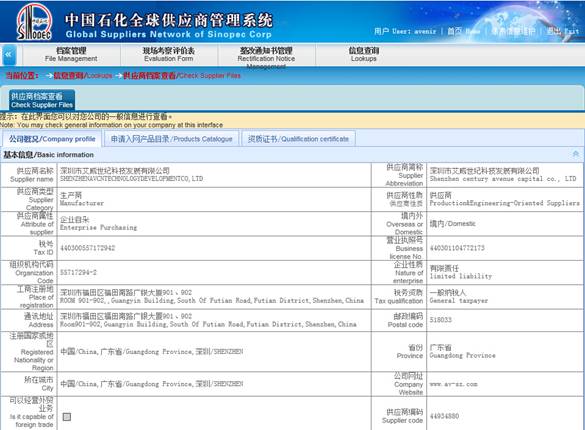The height and width of the screenshot is (430, 585).
Task: Switch to the Products Catalogue tab
Action: [x=172, y=139]
